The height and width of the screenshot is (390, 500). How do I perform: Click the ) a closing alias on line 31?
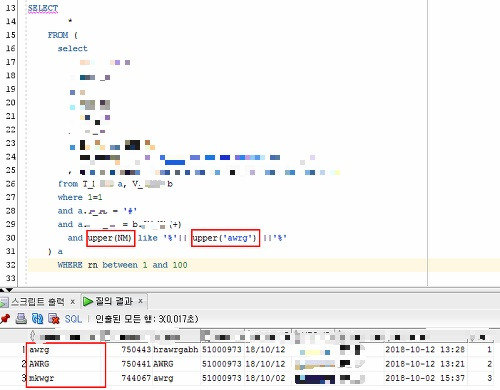[x=55, y=252]
